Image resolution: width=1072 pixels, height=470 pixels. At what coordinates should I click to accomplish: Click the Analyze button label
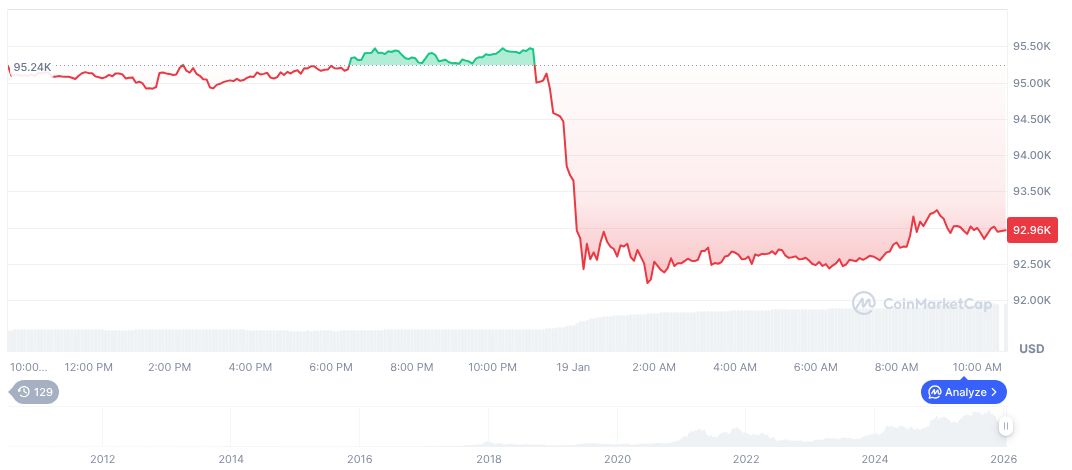(966, 392)
